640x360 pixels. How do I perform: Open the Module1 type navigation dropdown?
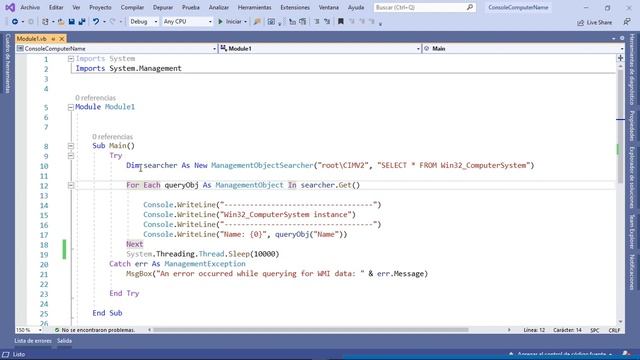tap(320, 49)
